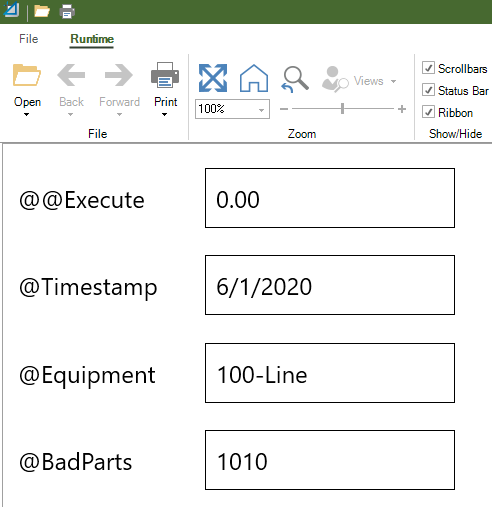Expand the Forward history dropdown arrow
This screenshot has width=492, height=507.
pos(119,115)
